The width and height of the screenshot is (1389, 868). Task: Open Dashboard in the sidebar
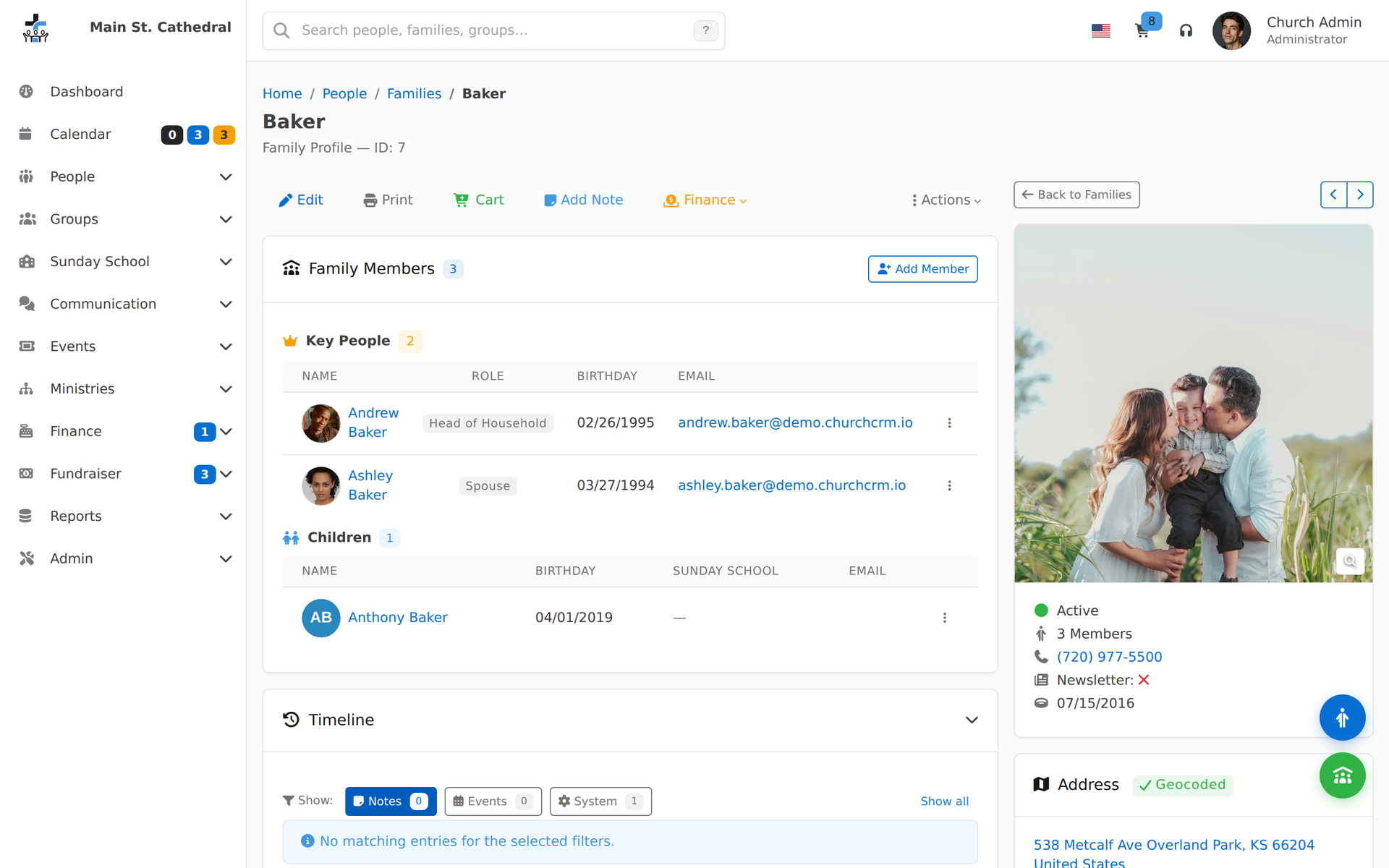[x=123, y=92]
